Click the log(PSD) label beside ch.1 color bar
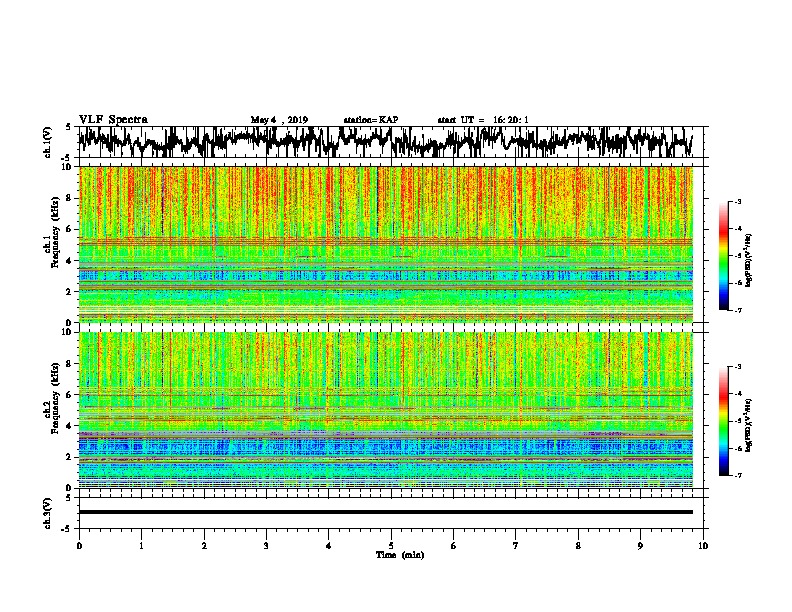The height and width of the screenshot is (612, 792). point(749,260)
